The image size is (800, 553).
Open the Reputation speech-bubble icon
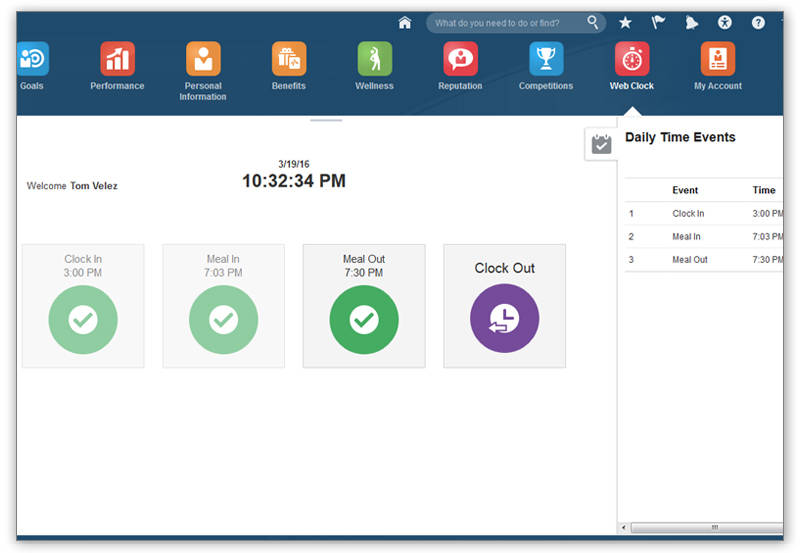point(460,59)
